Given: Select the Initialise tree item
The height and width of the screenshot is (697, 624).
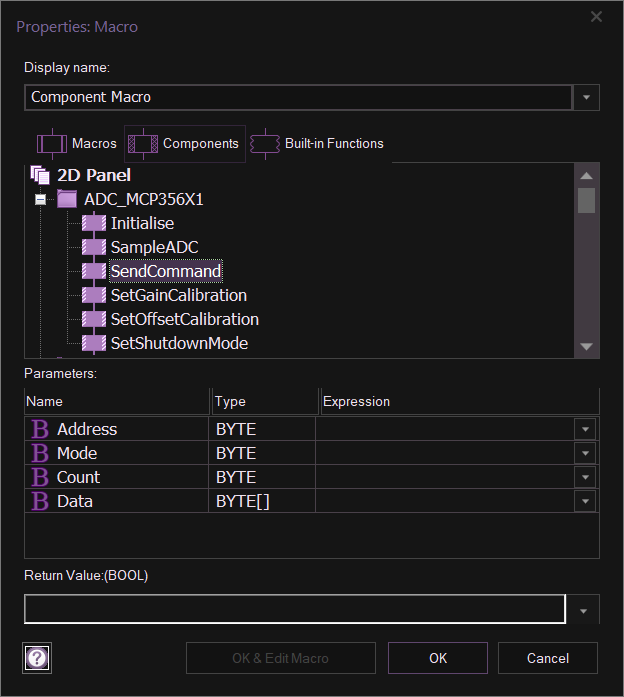Looking at the screenshot, I should pos(142,223).
